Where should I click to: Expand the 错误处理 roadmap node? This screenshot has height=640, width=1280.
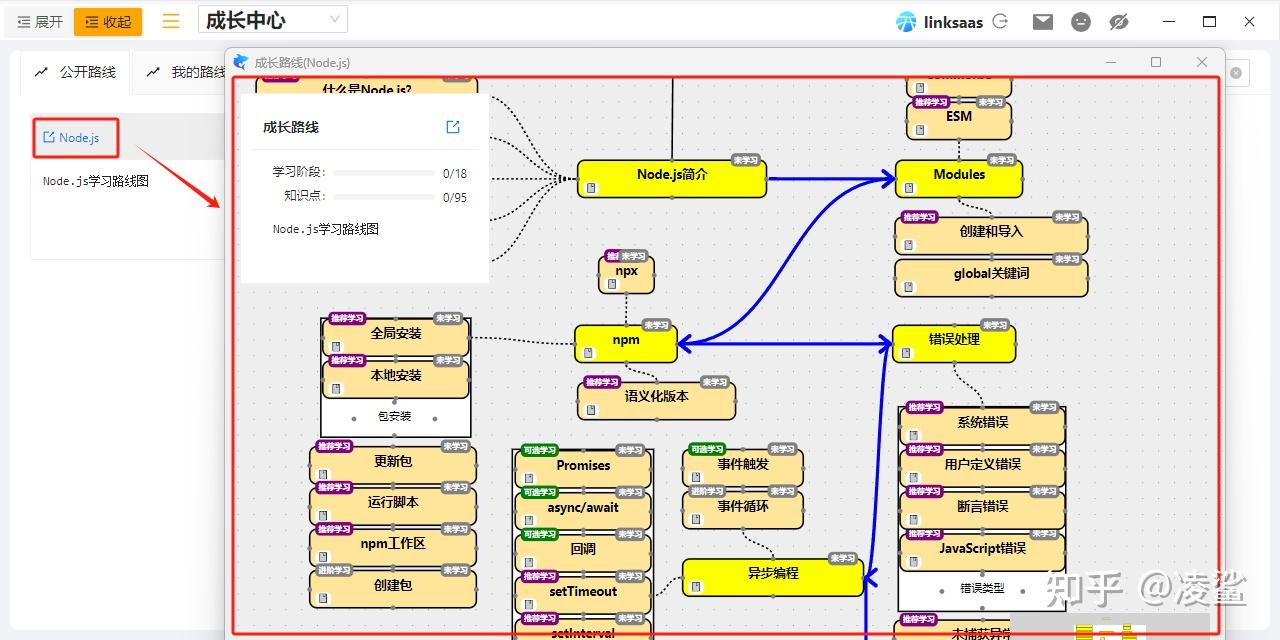pos(953,341)
